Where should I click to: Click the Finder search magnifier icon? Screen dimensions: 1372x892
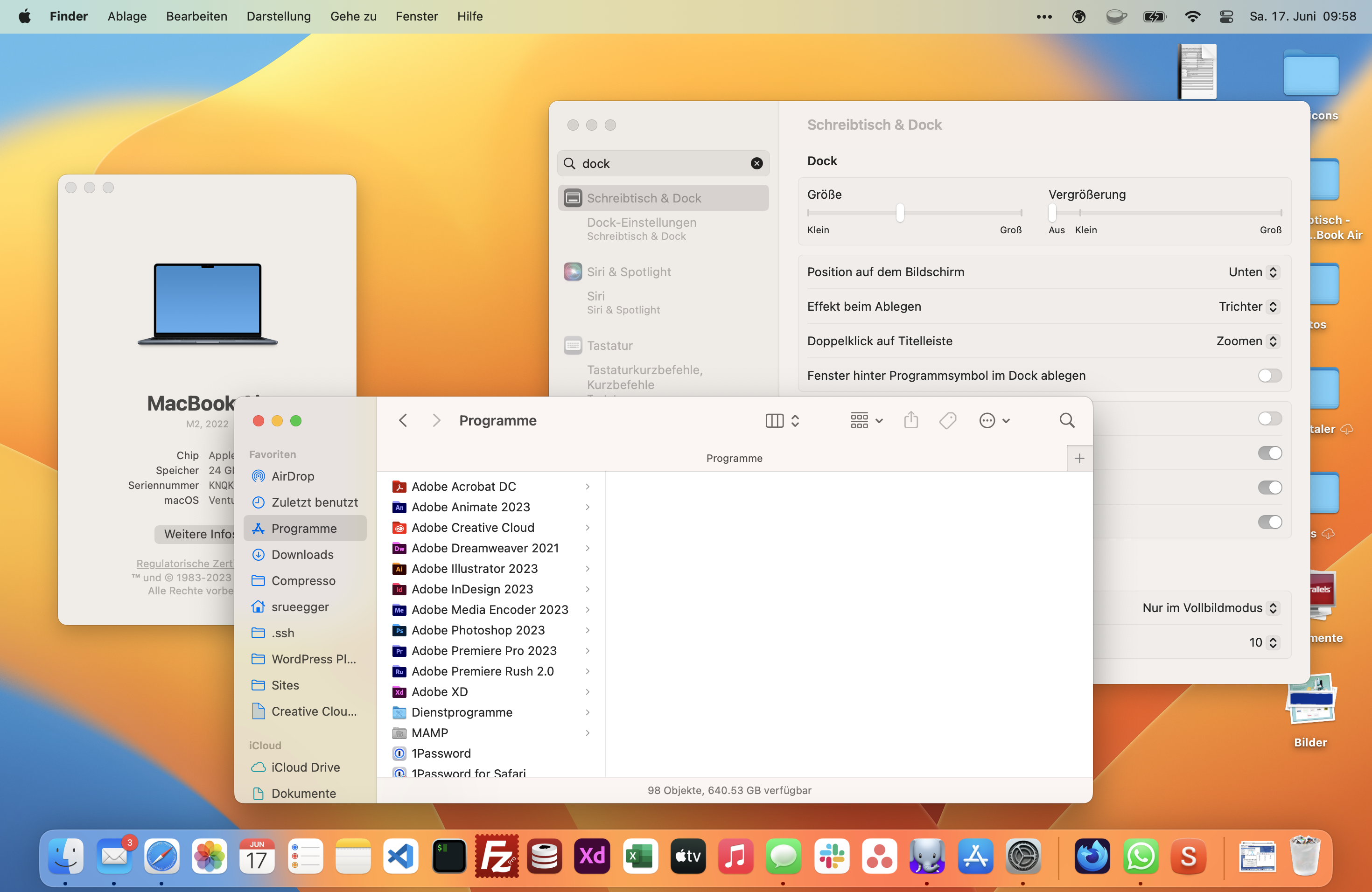tap(1066, 421)
